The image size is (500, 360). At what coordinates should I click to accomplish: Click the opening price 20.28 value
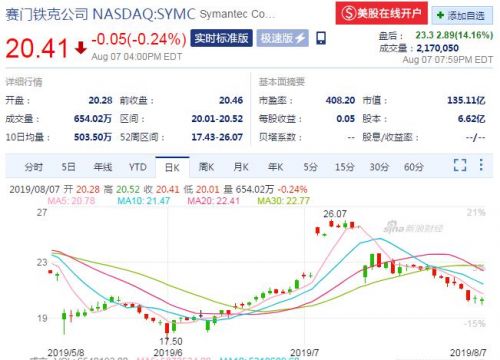[x=100, y=100]
